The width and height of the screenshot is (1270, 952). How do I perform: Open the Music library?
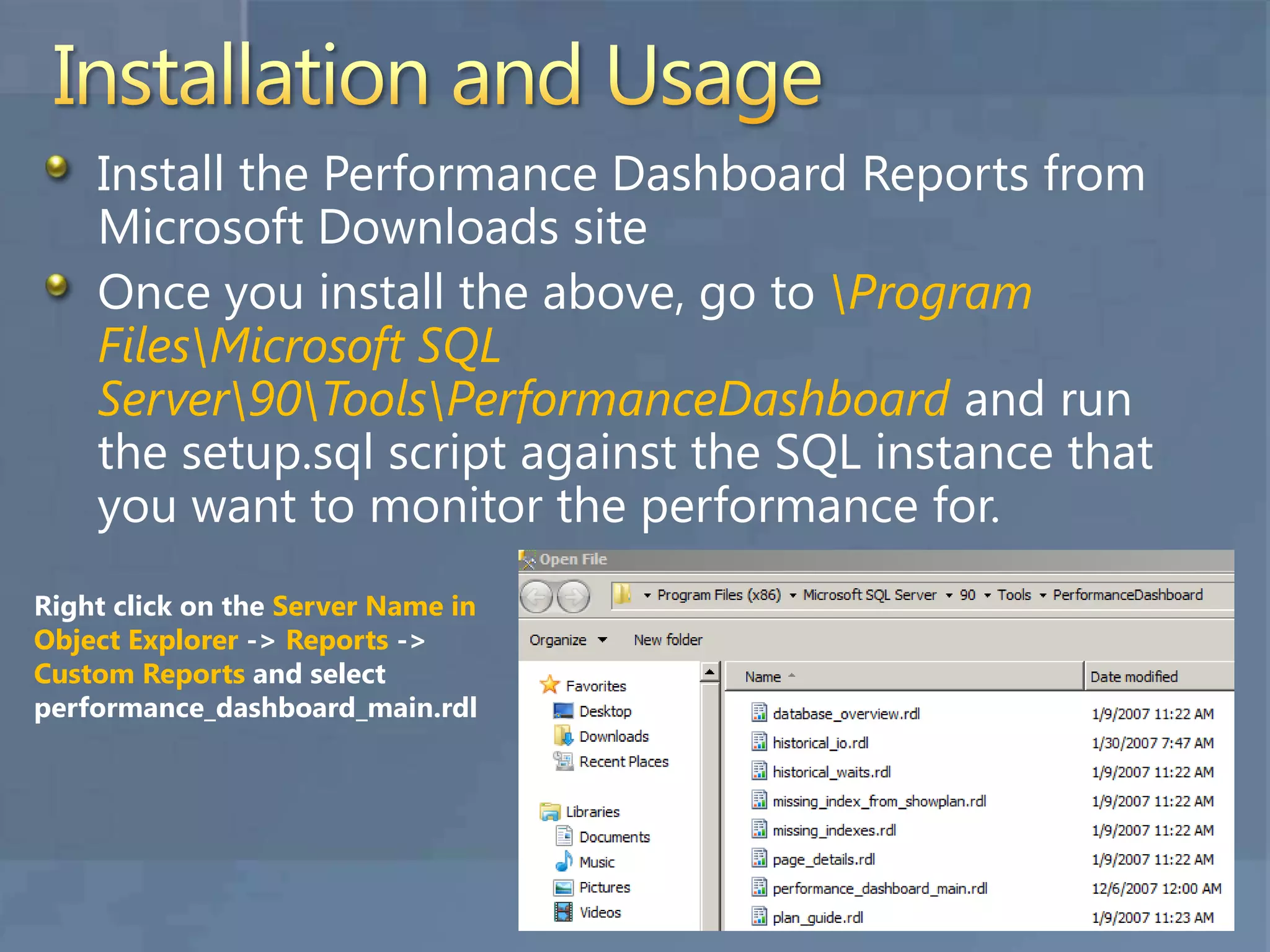[596, 862]
